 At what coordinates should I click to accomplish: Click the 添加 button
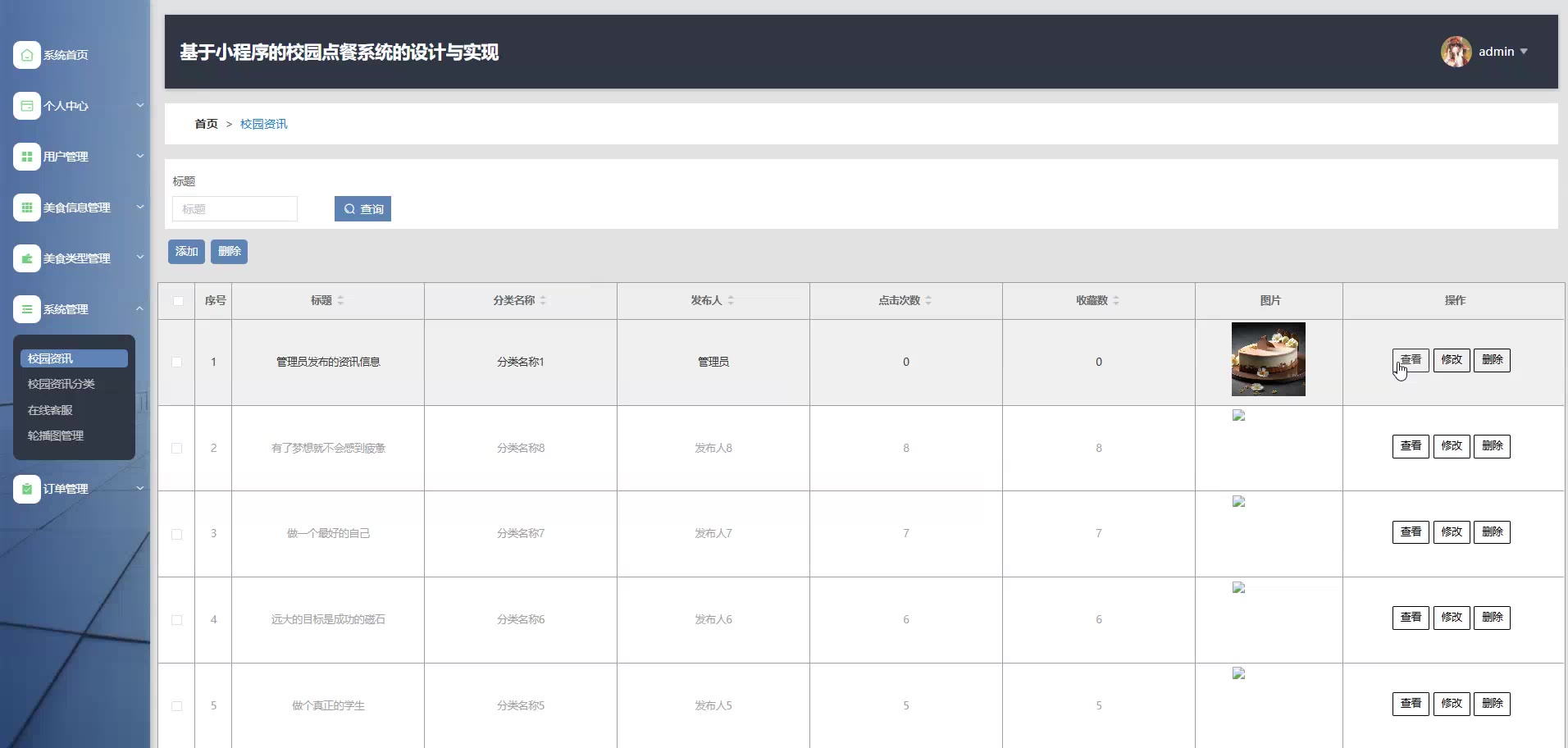[x=186, y=252]
